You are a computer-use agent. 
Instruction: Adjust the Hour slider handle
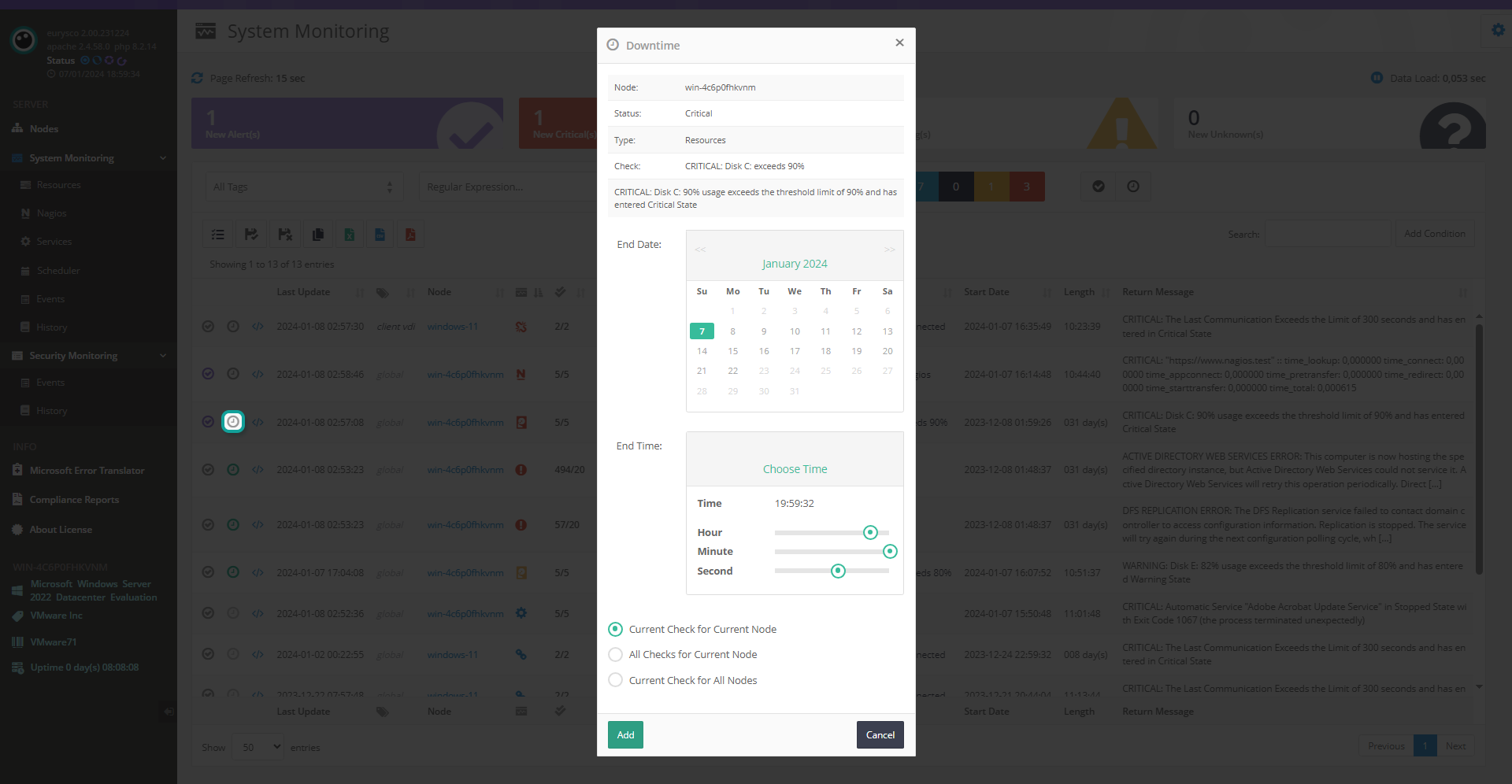pyautogui.click(x=870, y=533)
